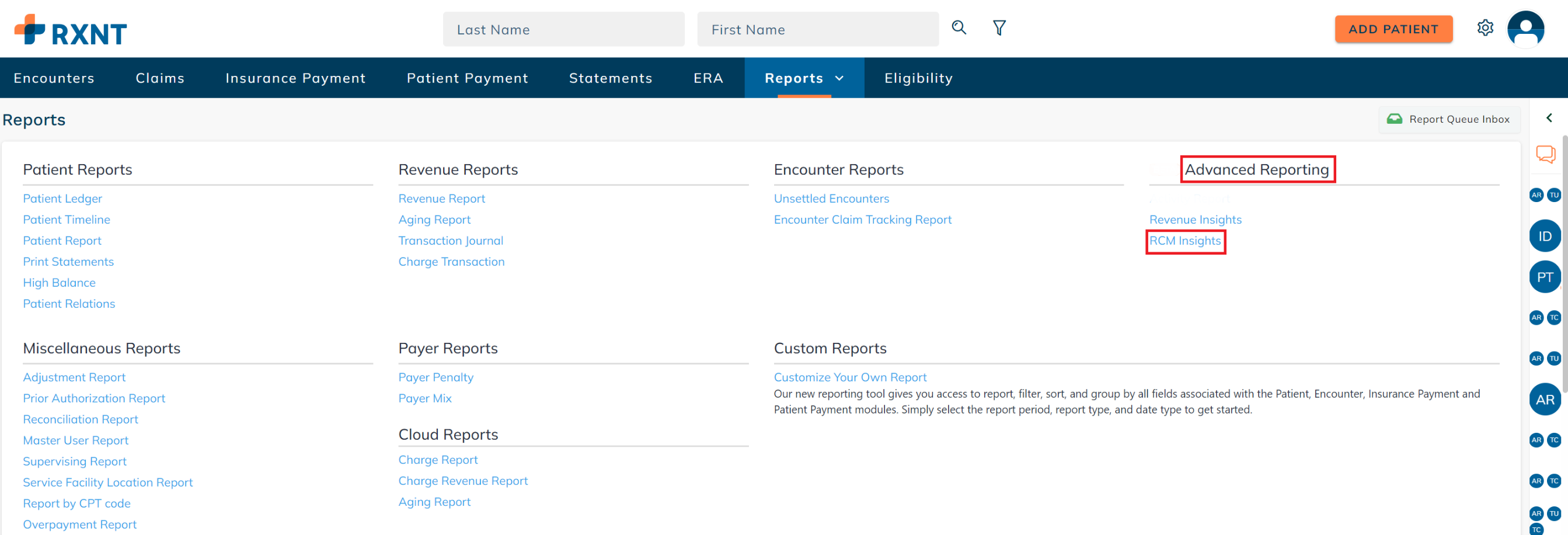The width and height of the screenshot is (1568, 535).
Task: Open the filter funnel icon
Action: tap(999, 28)
